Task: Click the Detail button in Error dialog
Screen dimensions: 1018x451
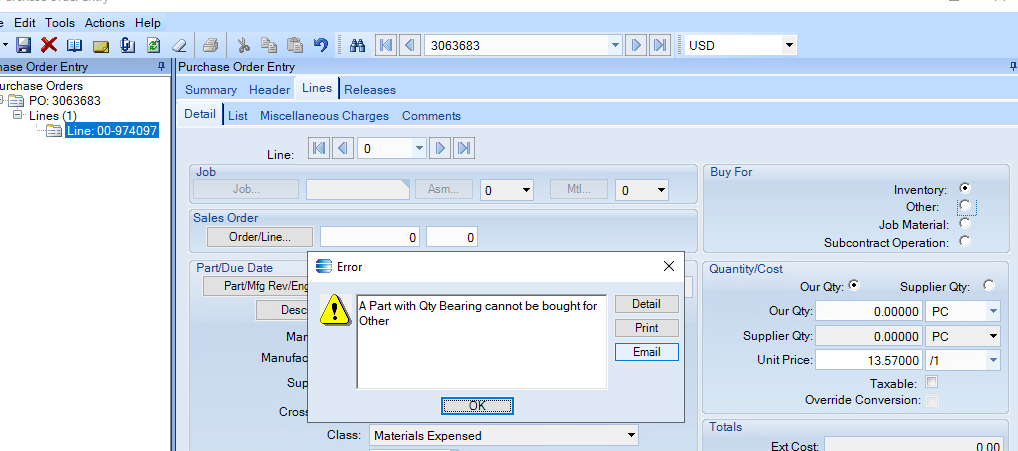Action: [647, 304]
